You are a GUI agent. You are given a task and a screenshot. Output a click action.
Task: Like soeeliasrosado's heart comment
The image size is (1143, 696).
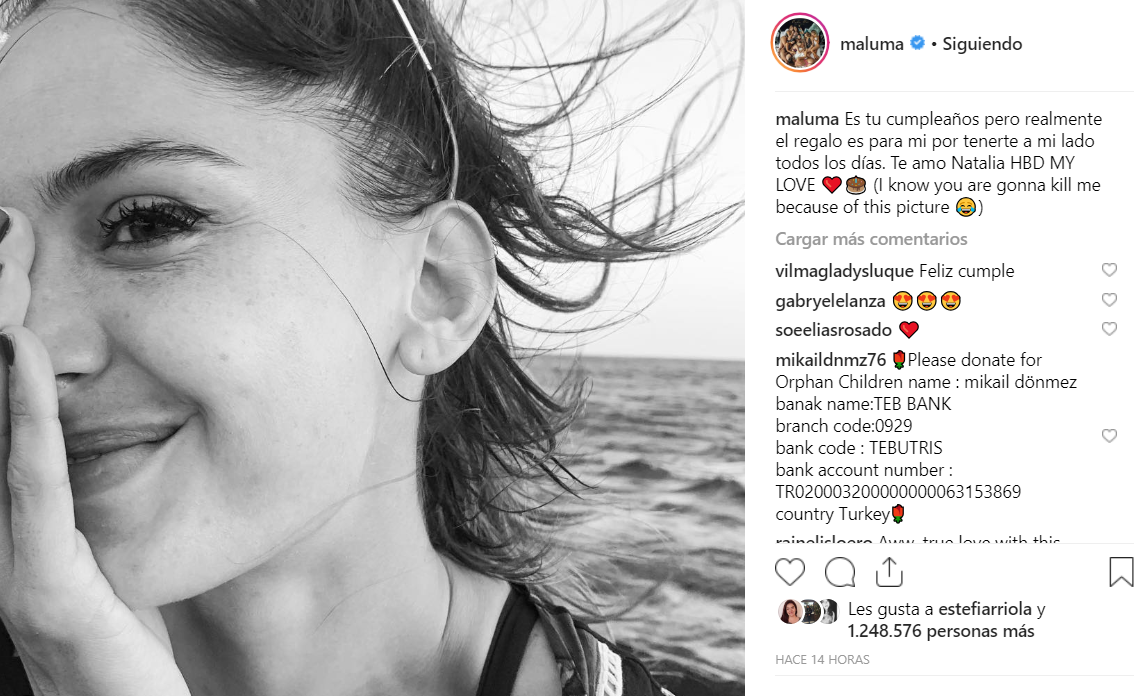point(1108,329)
